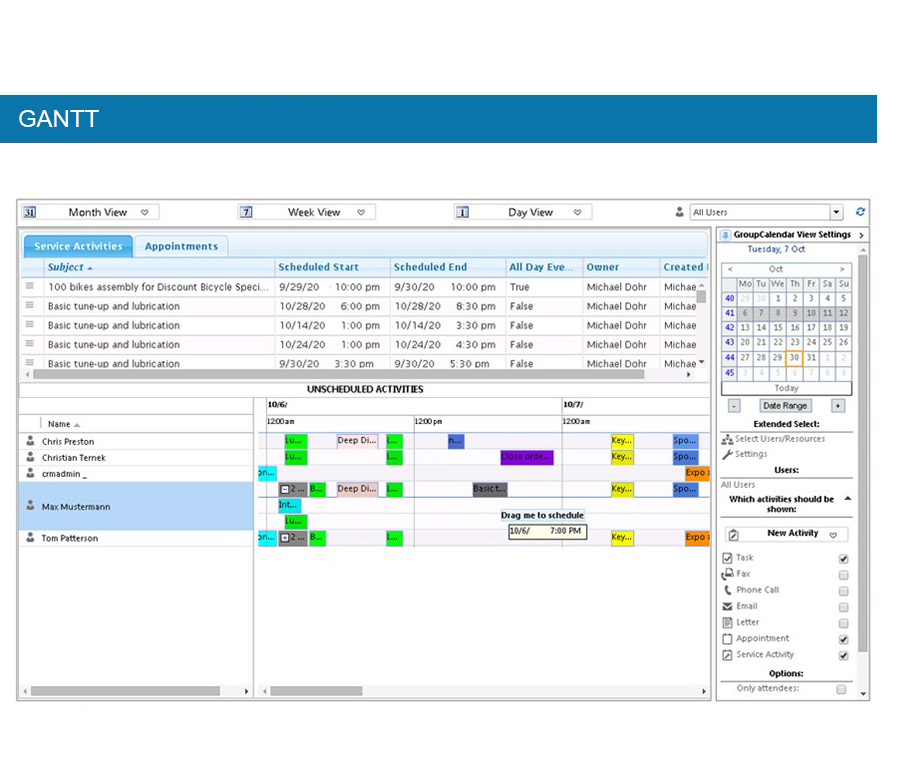This screenshot has width=905, height=760.
Task: Go to previous month in mini calendar
Action: point(730,269)
